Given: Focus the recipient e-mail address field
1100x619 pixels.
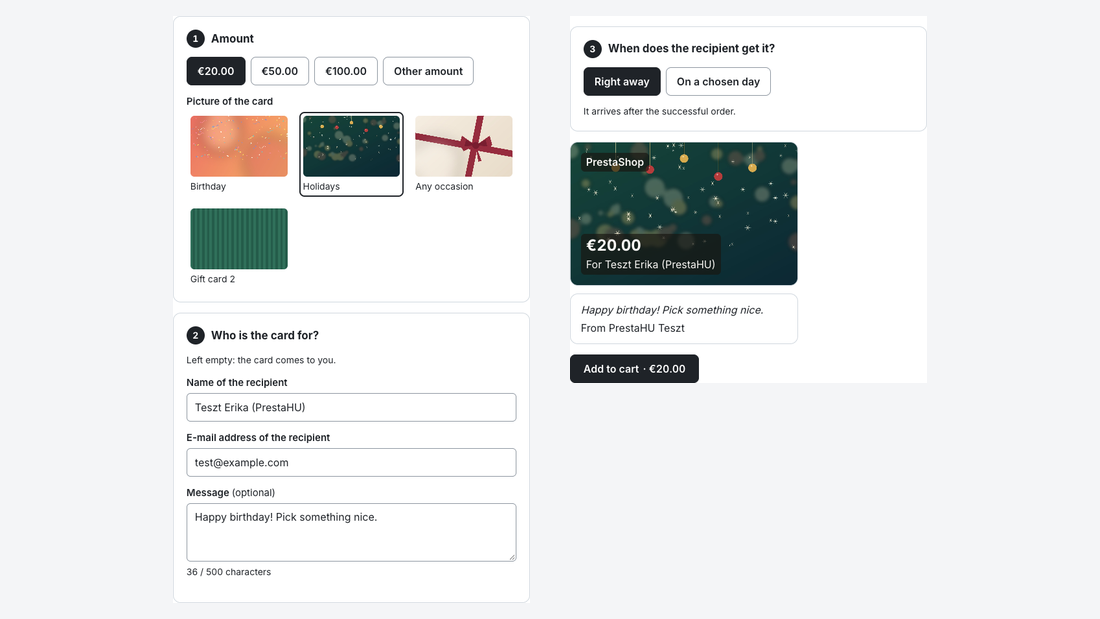Looking at the screenshot, I should pyautogui.click(x=351, y=462).
